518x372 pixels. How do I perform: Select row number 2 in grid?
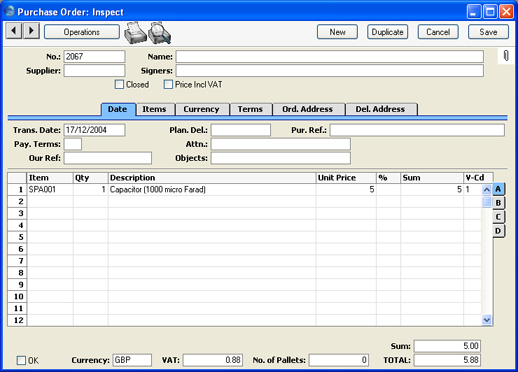click(x=17, y=201)
